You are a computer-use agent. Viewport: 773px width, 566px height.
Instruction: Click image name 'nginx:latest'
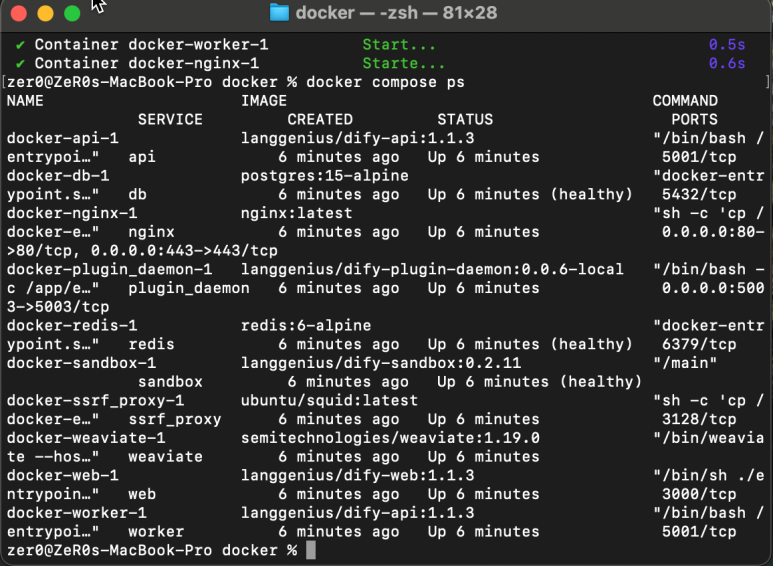296,213
